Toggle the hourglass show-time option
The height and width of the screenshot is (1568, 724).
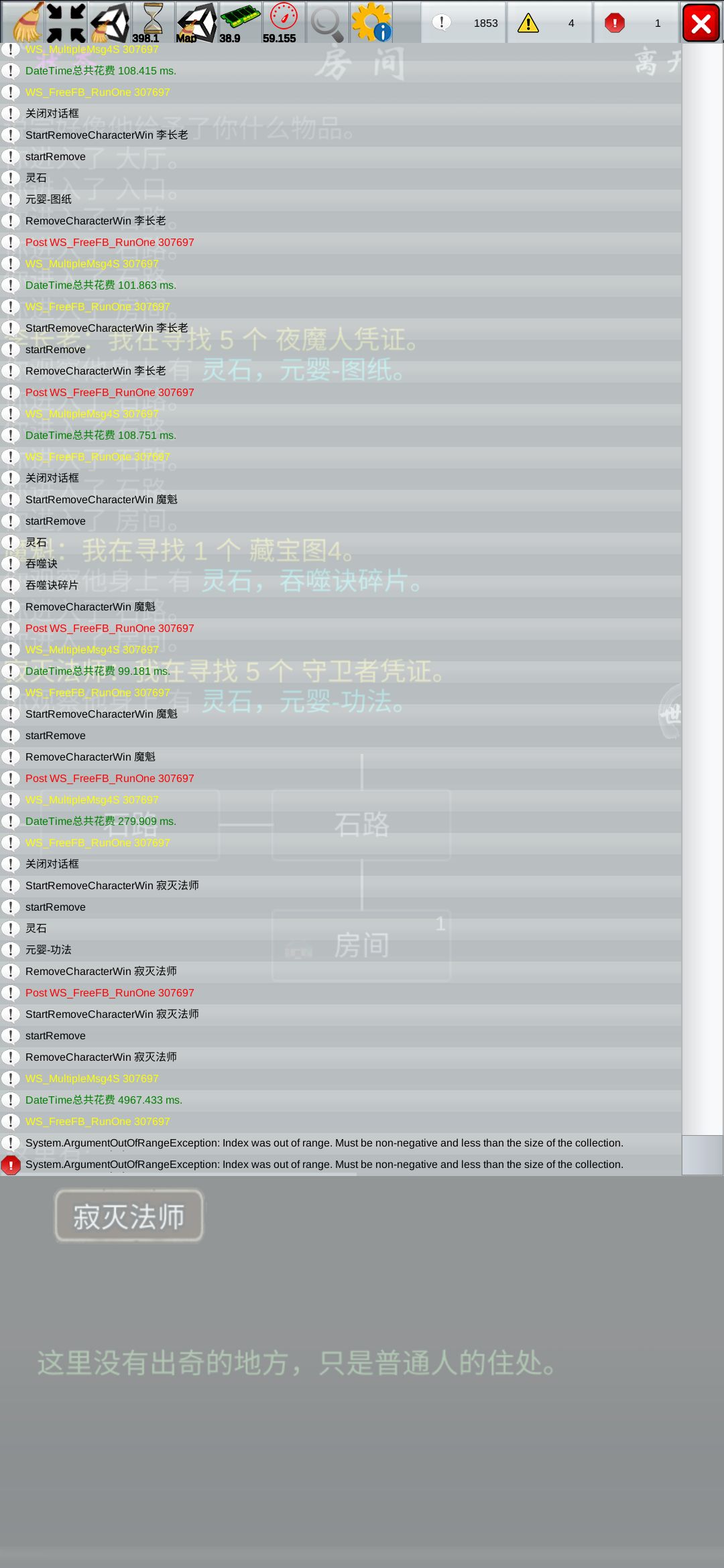coord(153,22)
